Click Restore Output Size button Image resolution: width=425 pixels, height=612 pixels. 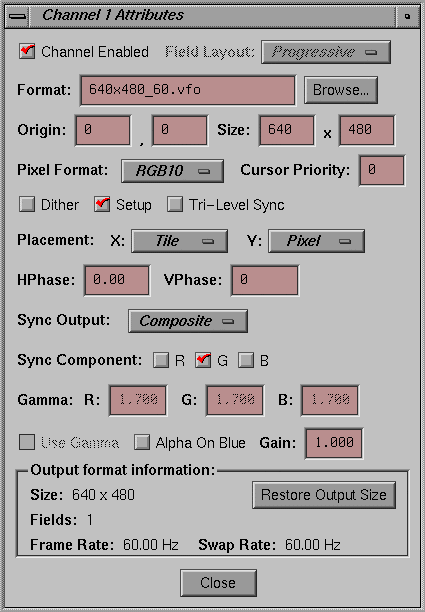pos(324,495)
